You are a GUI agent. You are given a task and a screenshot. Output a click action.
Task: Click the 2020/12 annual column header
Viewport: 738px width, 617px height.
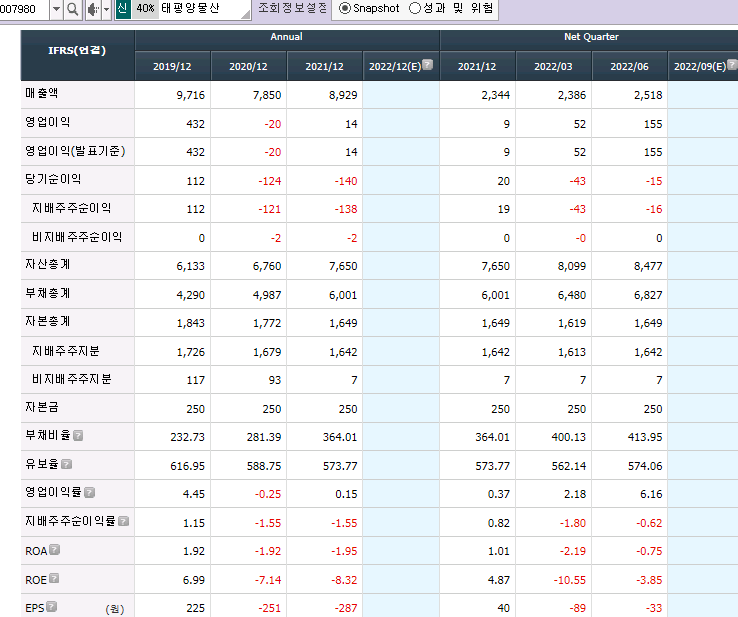(x=249, y=66)
